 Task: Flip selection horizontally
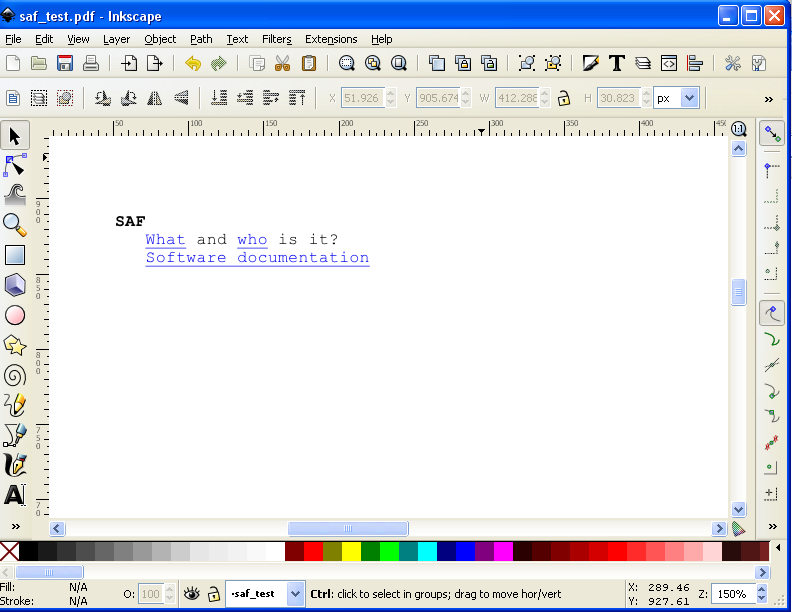tap(155, 98)
